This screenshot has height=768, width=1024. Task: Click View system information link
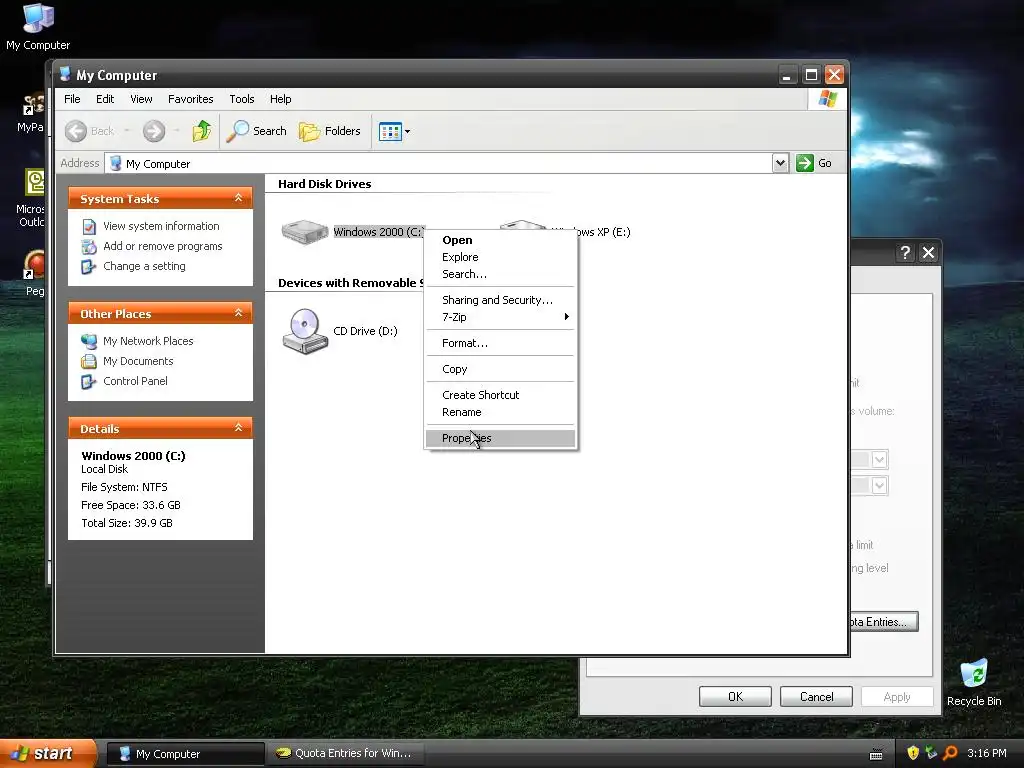[x=161, y=226]
